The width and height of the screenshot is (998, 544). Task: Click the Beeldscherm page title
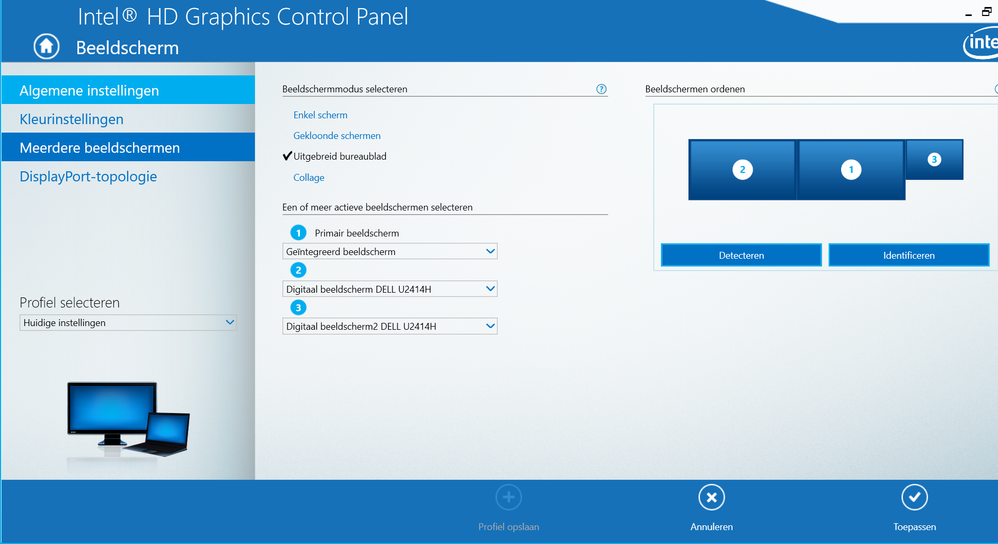pos(127,48)
